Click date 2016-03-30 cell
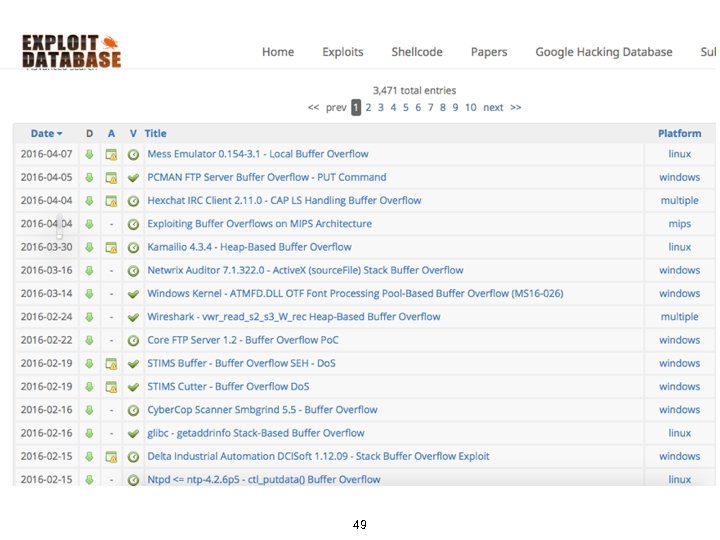The image size is (720, 540). pos(46,247)
